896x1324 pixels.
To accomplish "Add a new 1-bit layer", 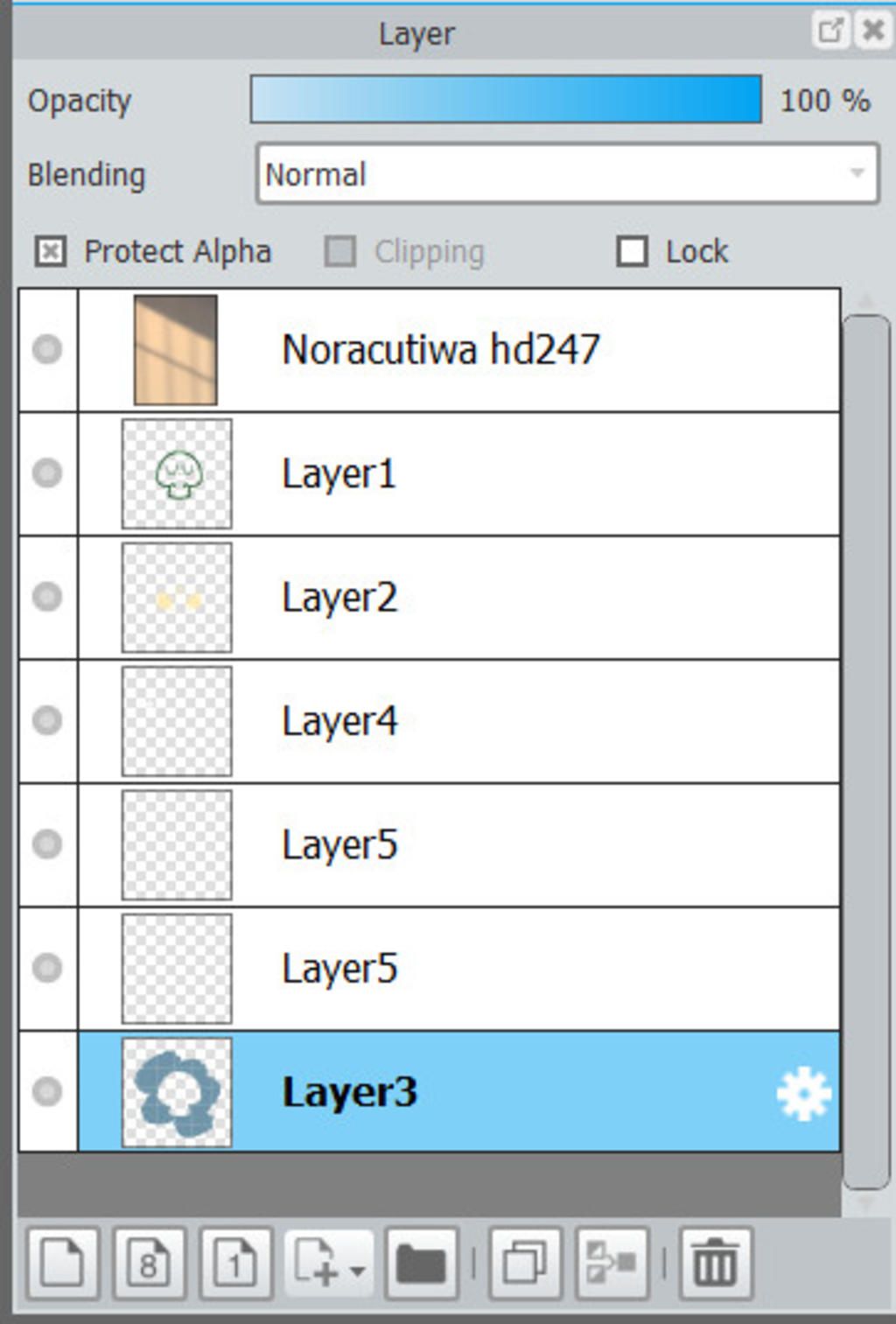I will (x=234, y=1264).
